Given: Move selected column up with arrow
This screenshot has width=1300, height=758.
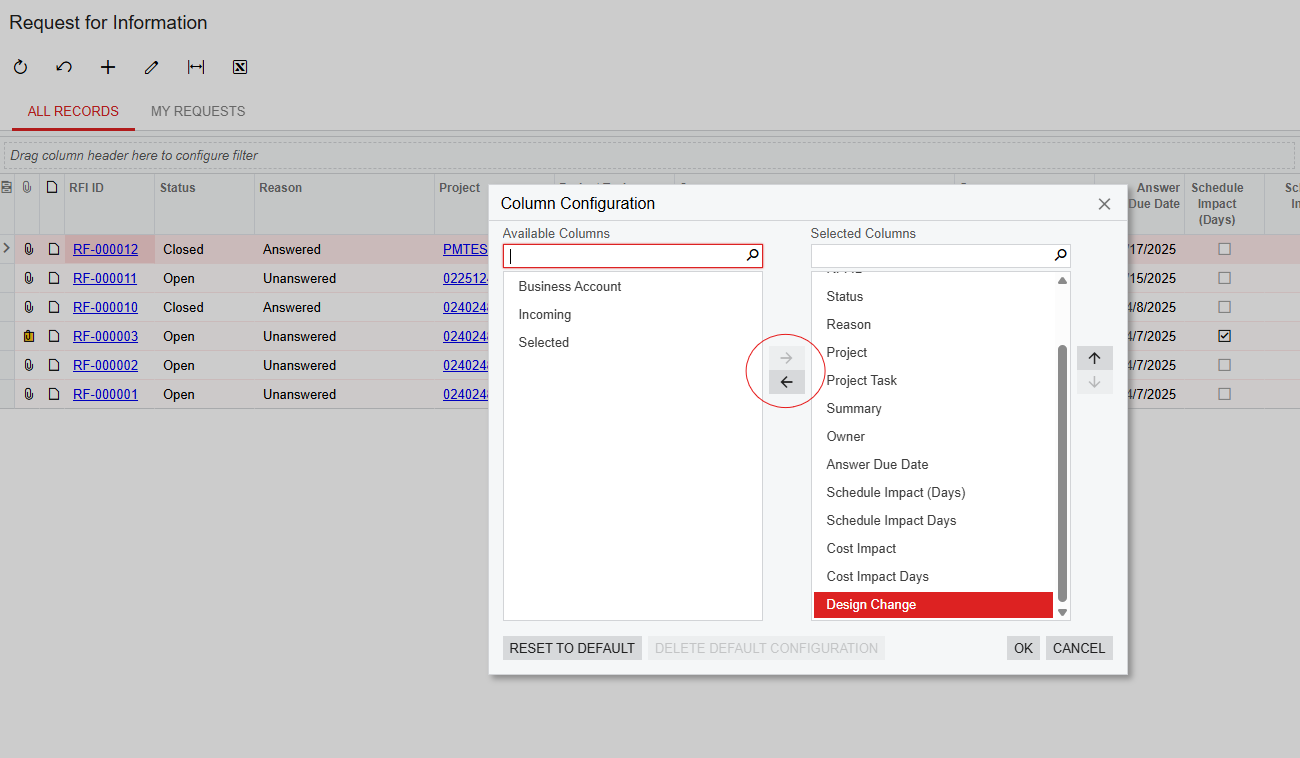Looking at the screenshot, I should (x=1094, y=358).
